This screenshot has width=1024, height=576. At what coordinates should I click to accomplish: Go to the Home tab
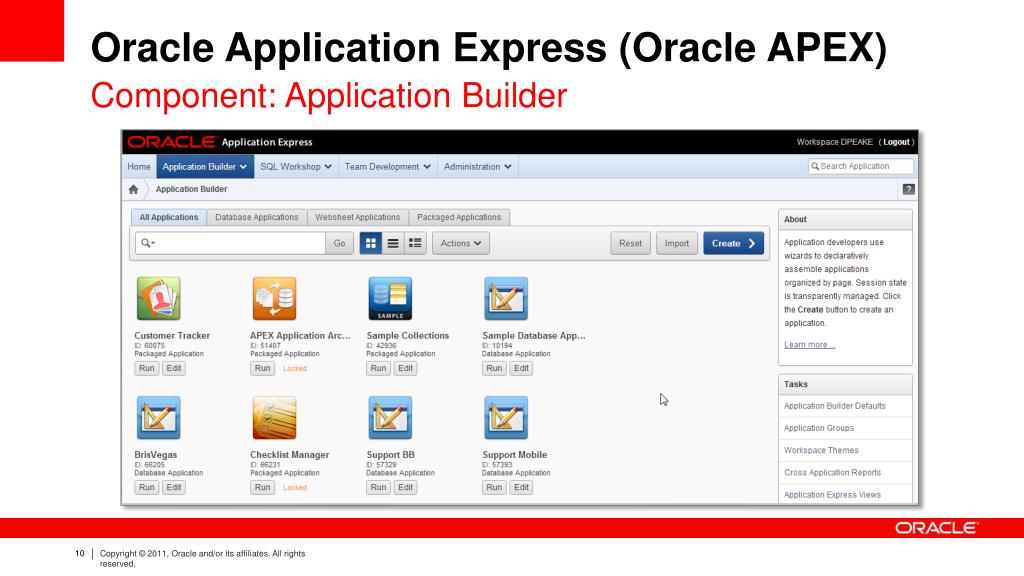[138, 167]
